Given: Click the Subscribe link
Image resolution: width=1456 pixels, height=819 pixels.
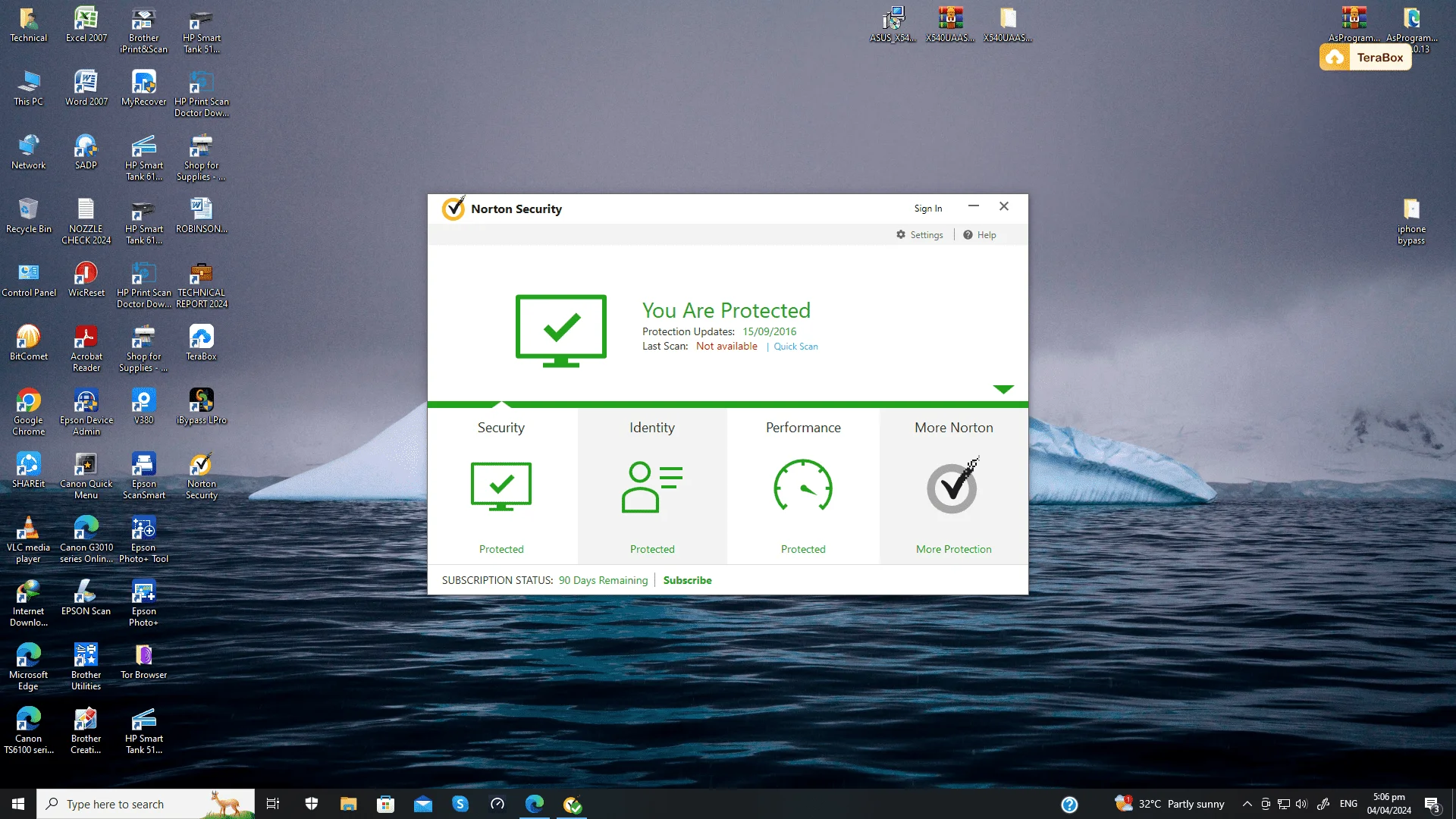Looking at the screenshot, I should 688,580.
